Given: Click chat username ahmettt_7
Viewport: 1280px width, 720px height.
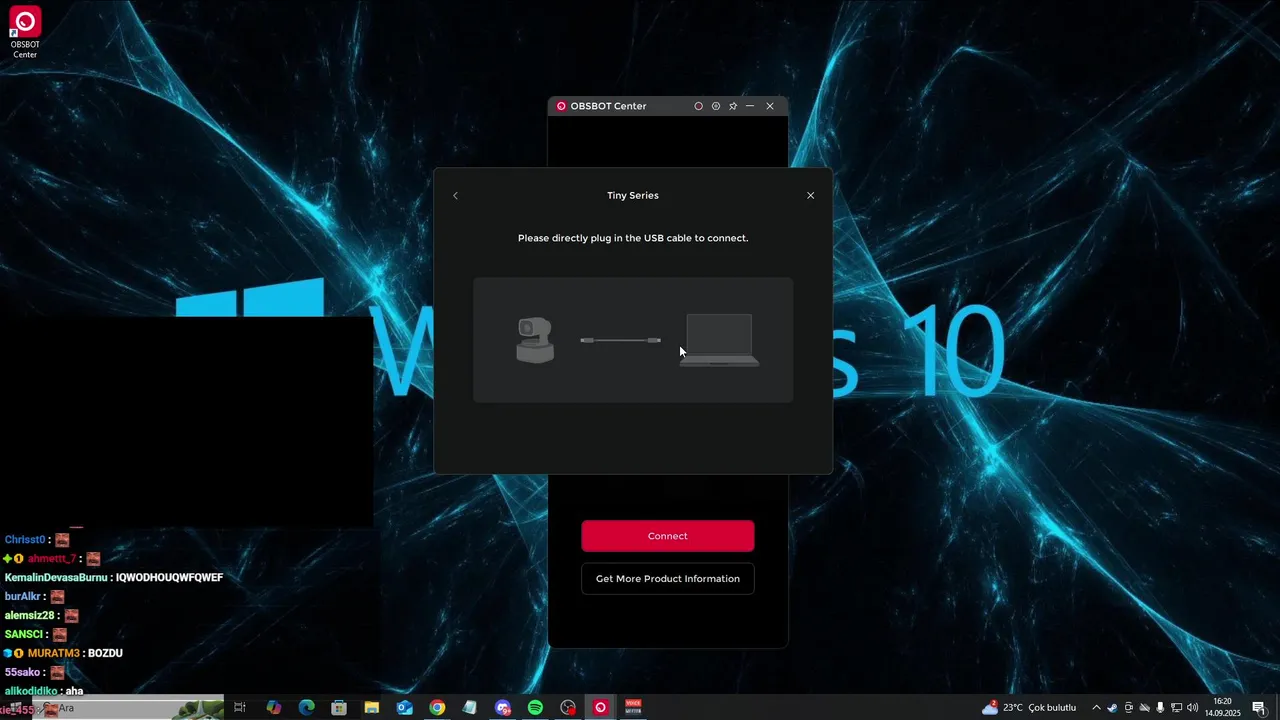Looking at the screenshot, I should [x=52, y=559].
